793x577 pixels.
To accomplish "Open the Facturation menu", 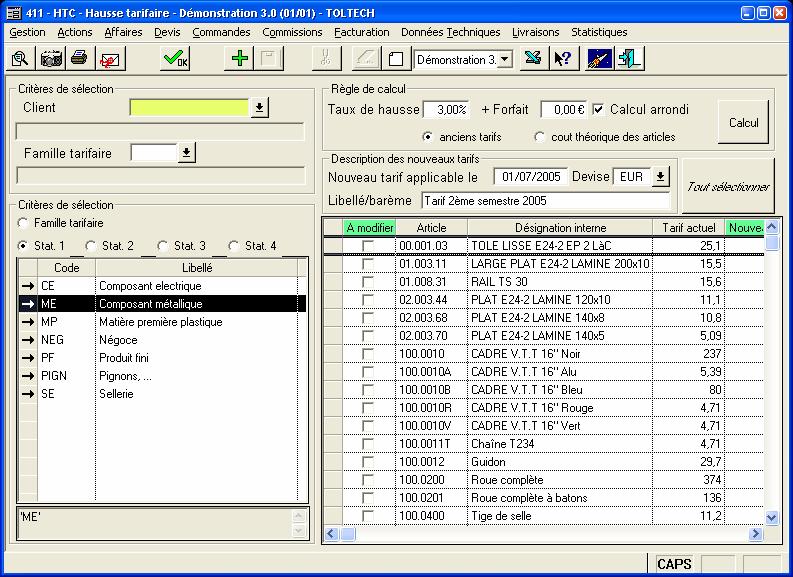I will [x=362, y=32].
